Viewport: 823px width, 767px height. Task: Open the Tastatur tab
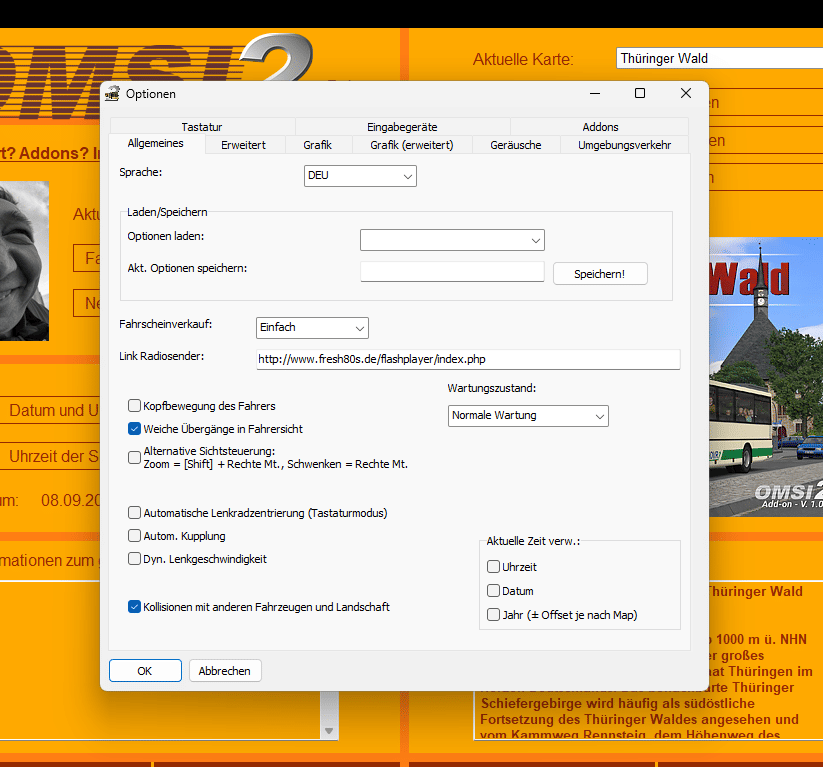[x=202, y=127]
